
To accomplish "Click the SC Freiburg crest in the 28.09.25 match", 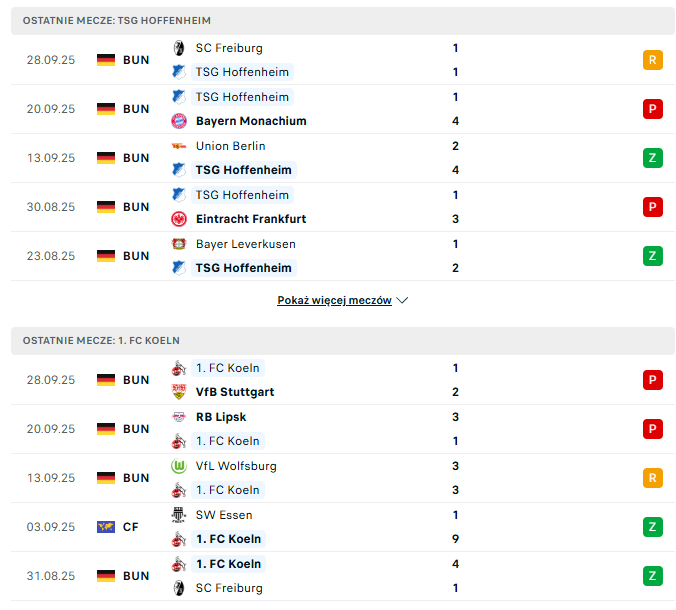I will 179,48.
